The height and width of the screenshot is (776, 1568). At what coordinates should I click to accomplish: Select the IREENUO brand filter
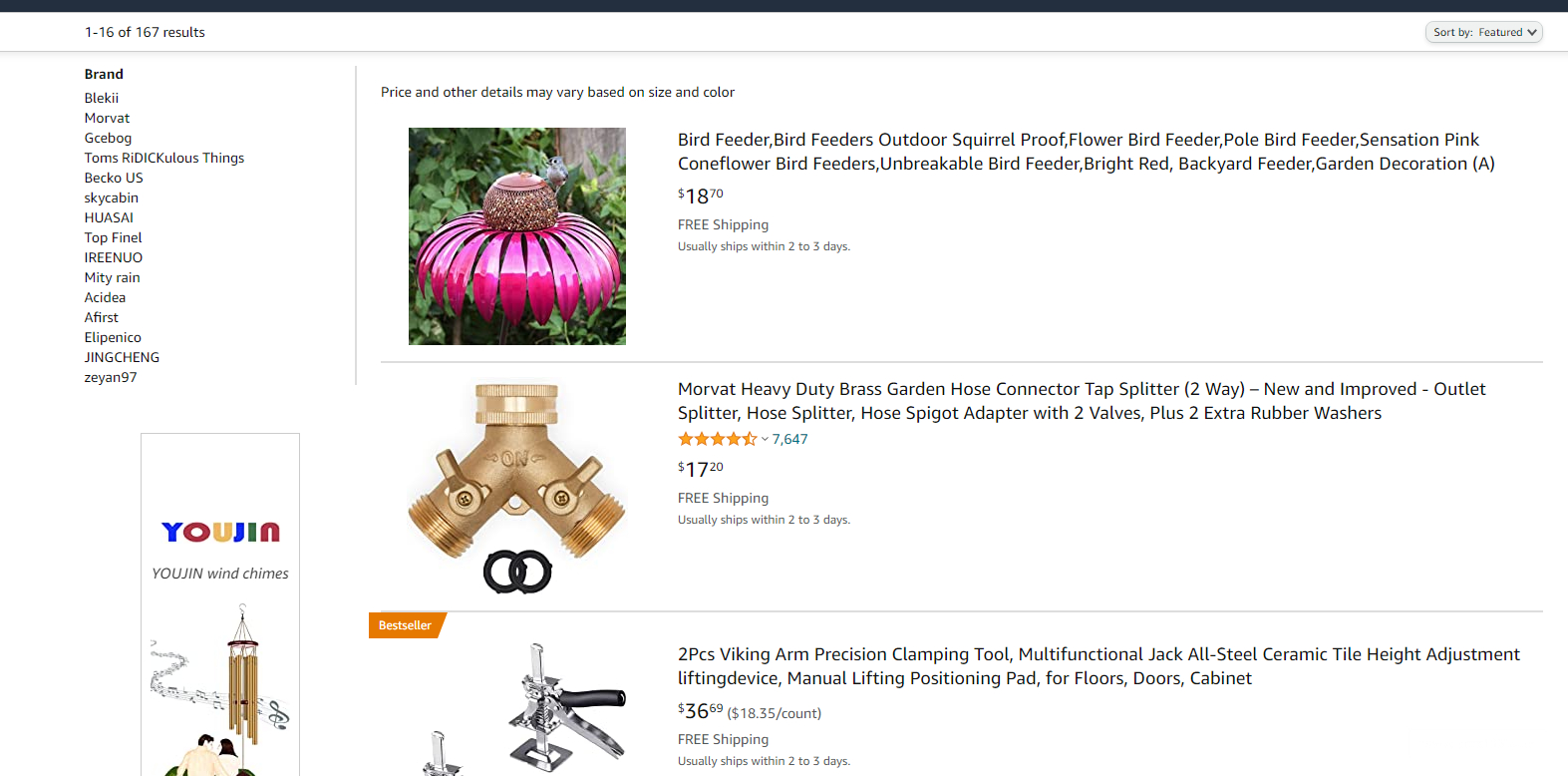(x=114, y=257)
